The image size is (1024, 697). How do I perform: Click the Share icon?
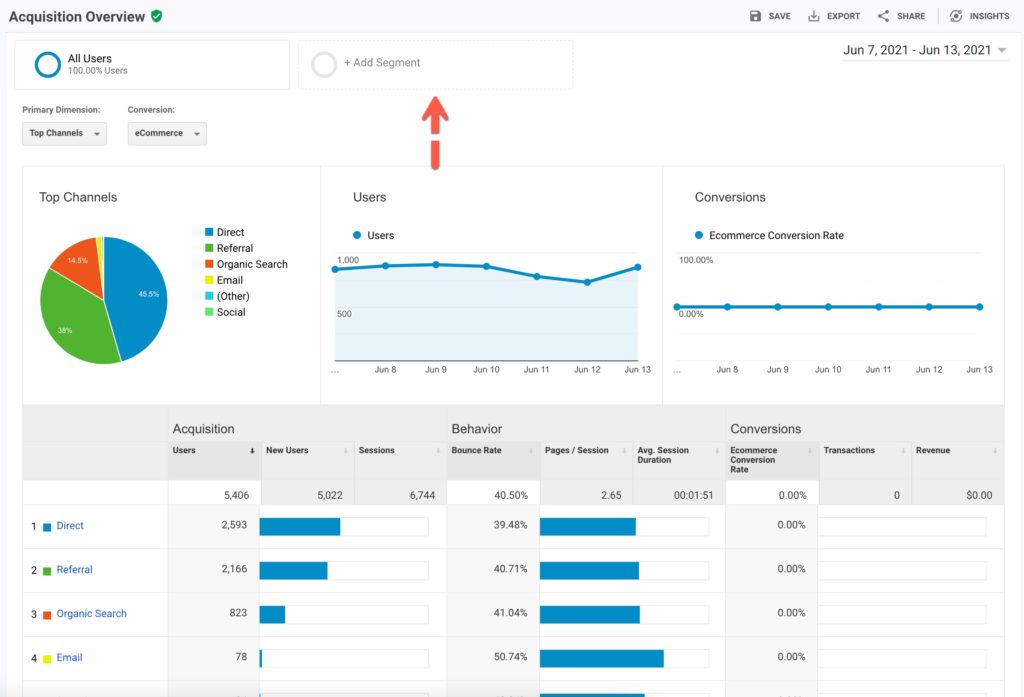(x=883, y=16)
